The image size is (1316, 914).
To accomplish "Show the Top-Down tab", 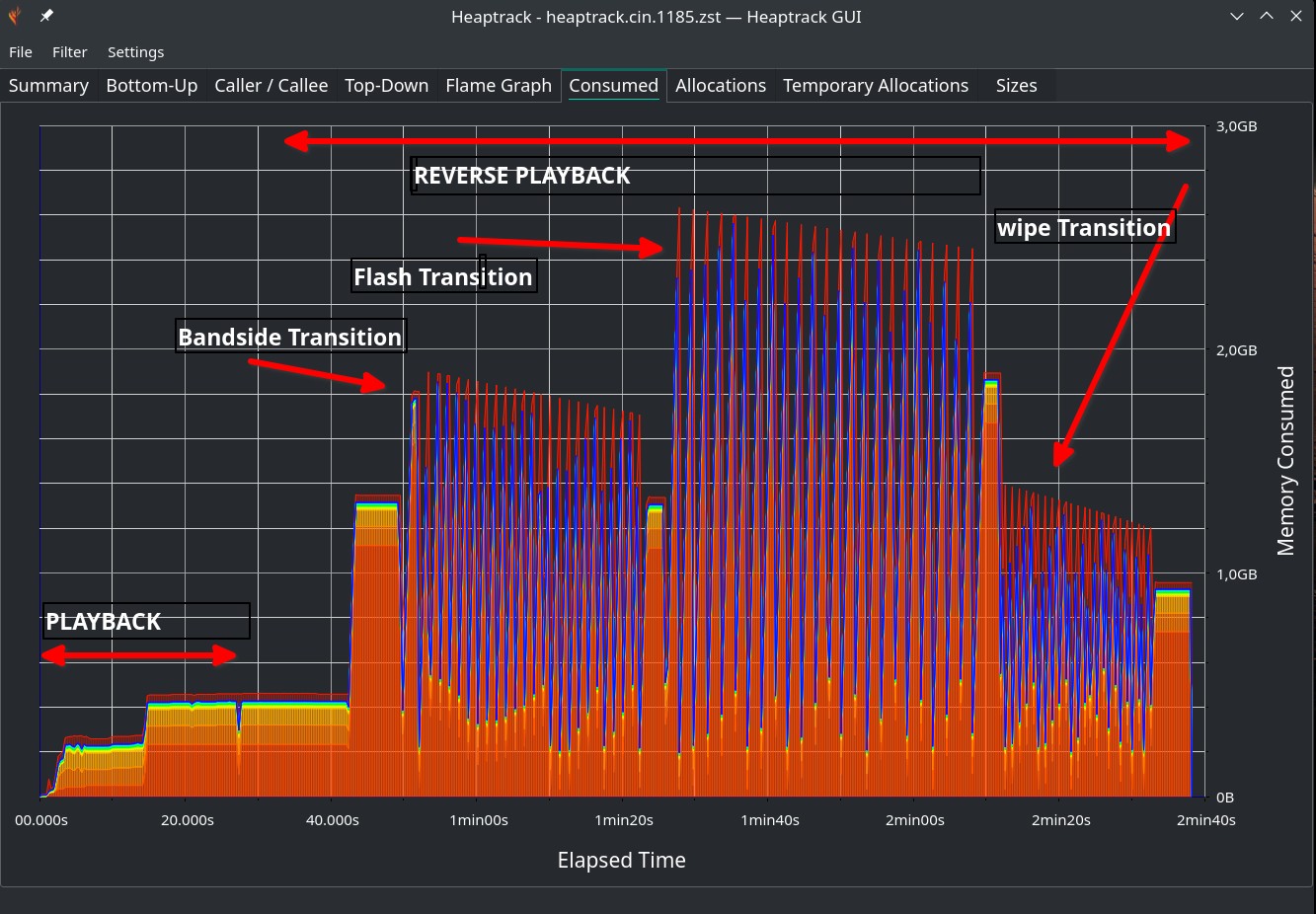I will 386,86.
